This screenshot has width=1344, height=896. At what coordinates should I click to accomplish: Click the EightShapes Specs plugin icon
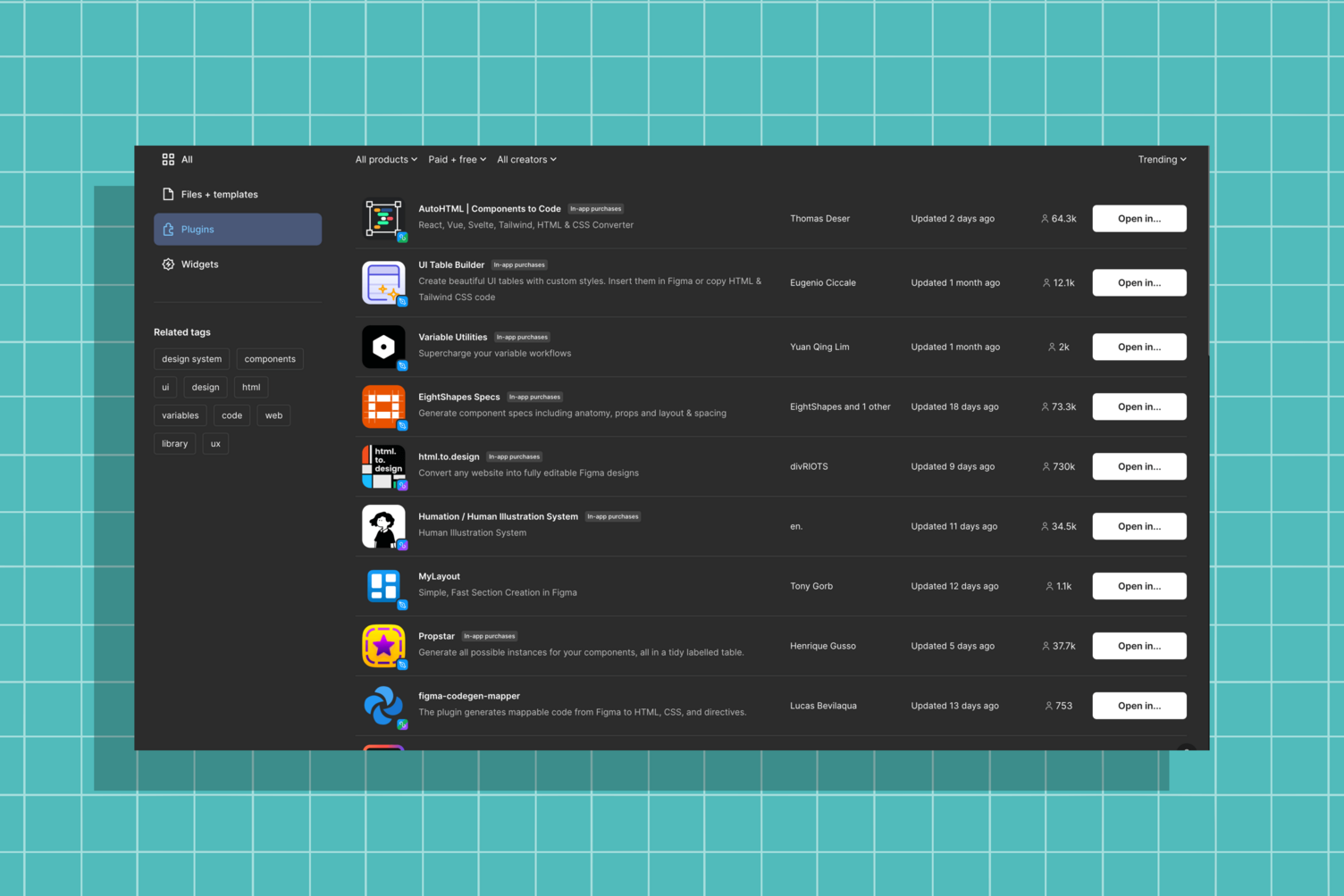pyautogui.click(x=383, y=406)
